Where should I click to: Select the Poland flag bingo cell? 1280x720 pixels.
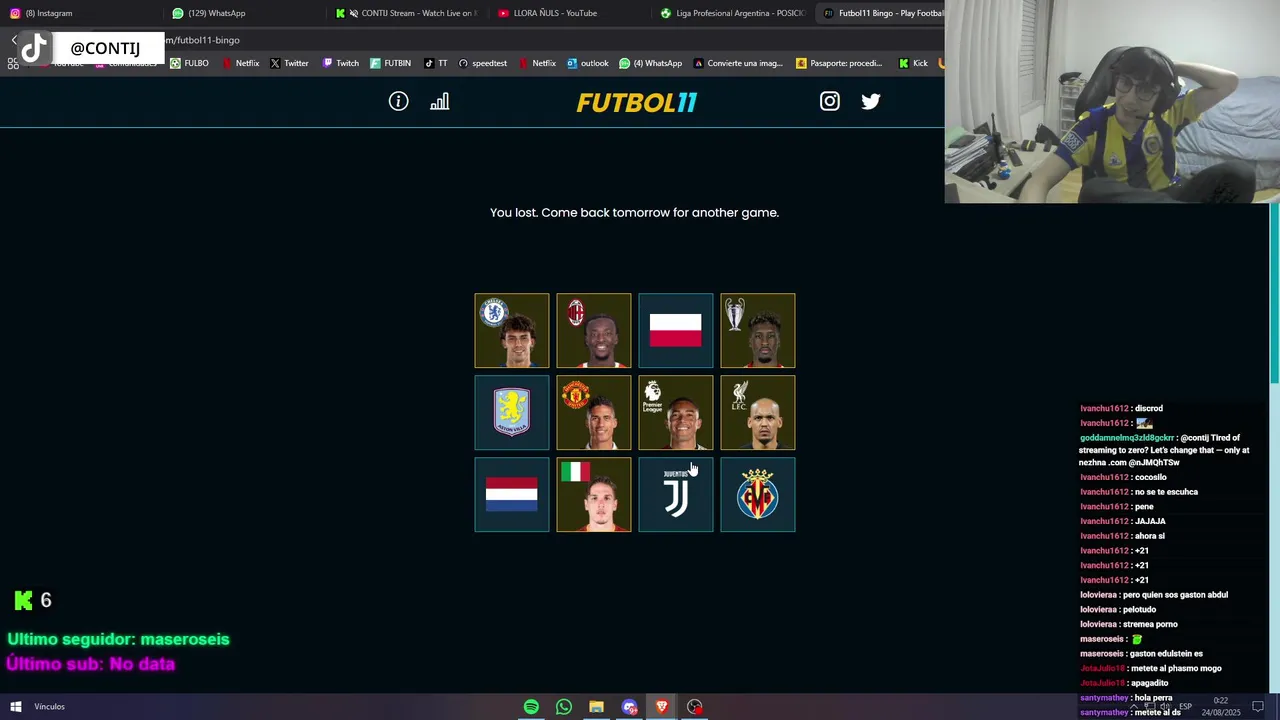[676, 330]
